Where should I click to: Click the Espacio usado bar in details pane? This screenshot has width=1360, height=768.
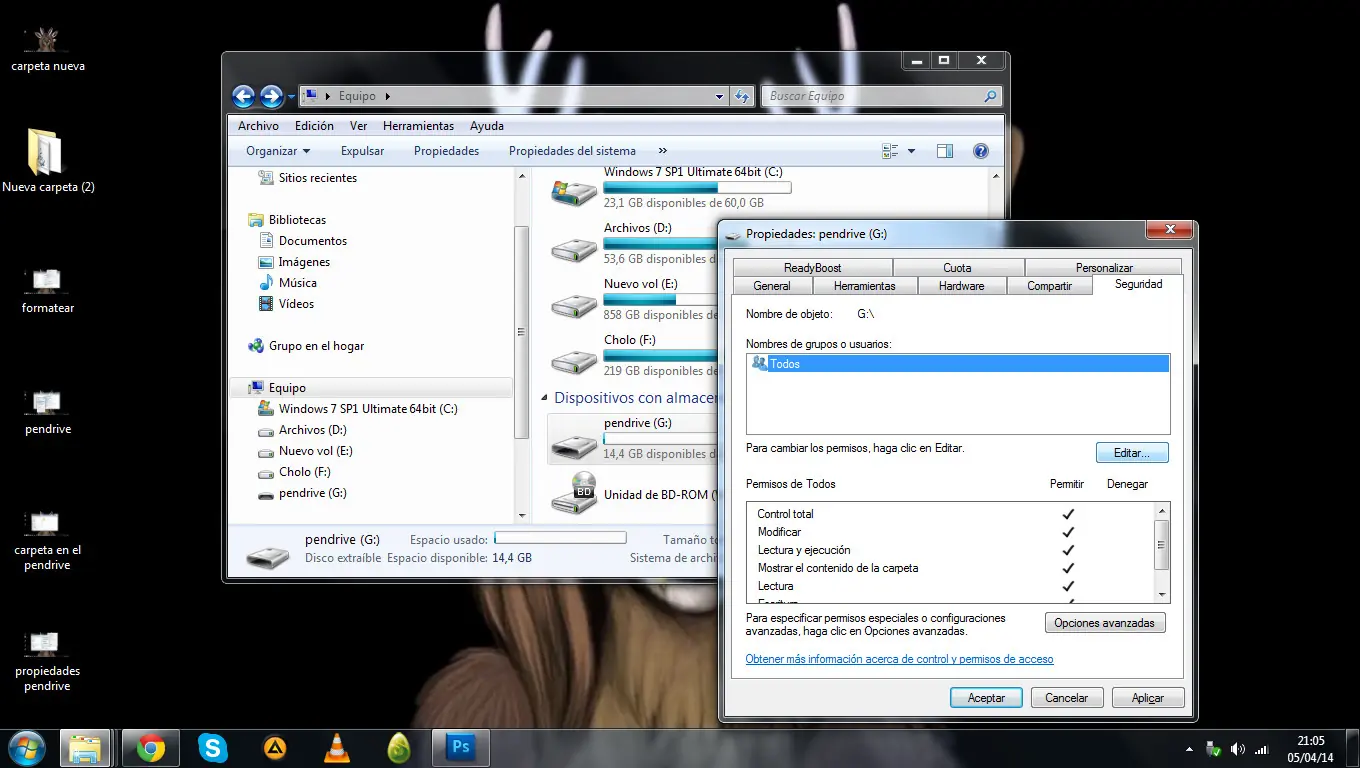(x=560, y=538)
